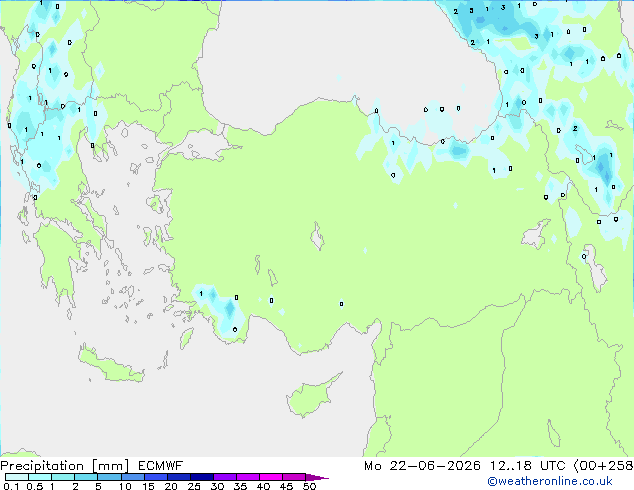The image size is (634, 490).
Task: Click the Mo 22-06-2026 forecast date text
Action: tap(422, 466)
